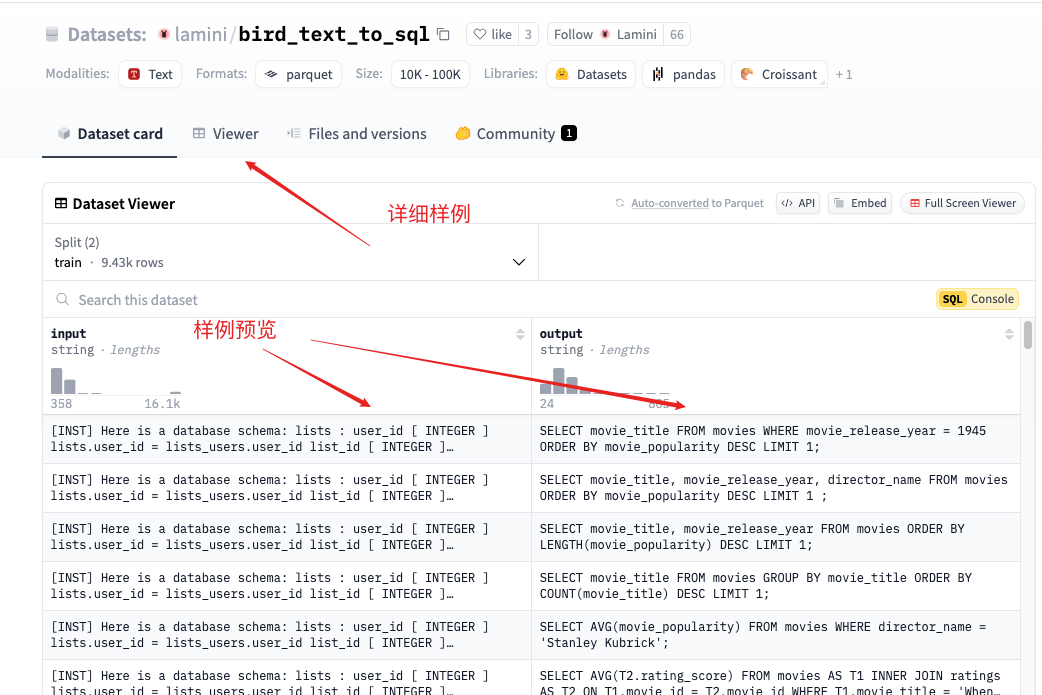Filter by Datasets library tag

coord(591,74)
